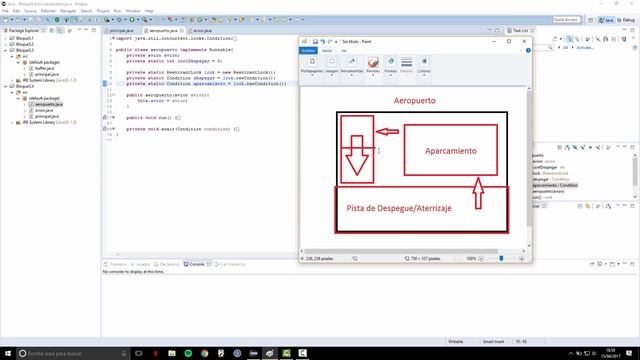The image size is (640, 360).
Task: Select principal.java under Bloque5.4
Action: tap(47, 116)
